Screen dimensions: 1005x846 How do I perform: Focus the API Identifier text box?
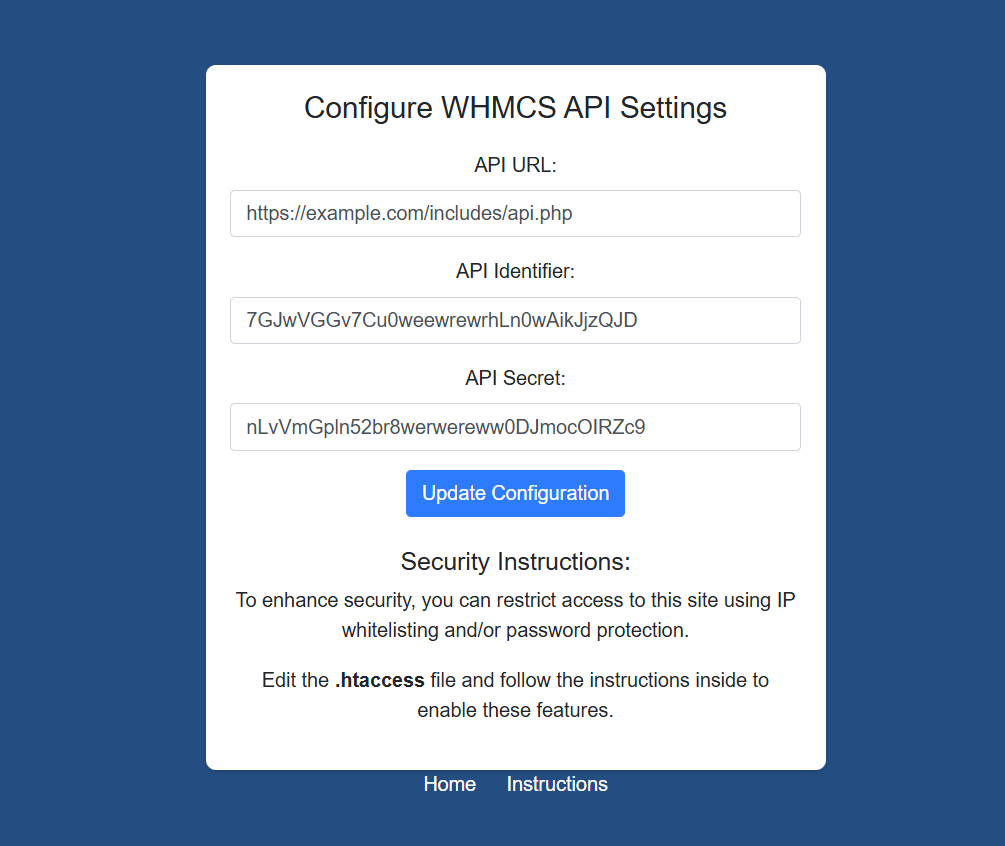pyautogui.click(x=515, y=321)
